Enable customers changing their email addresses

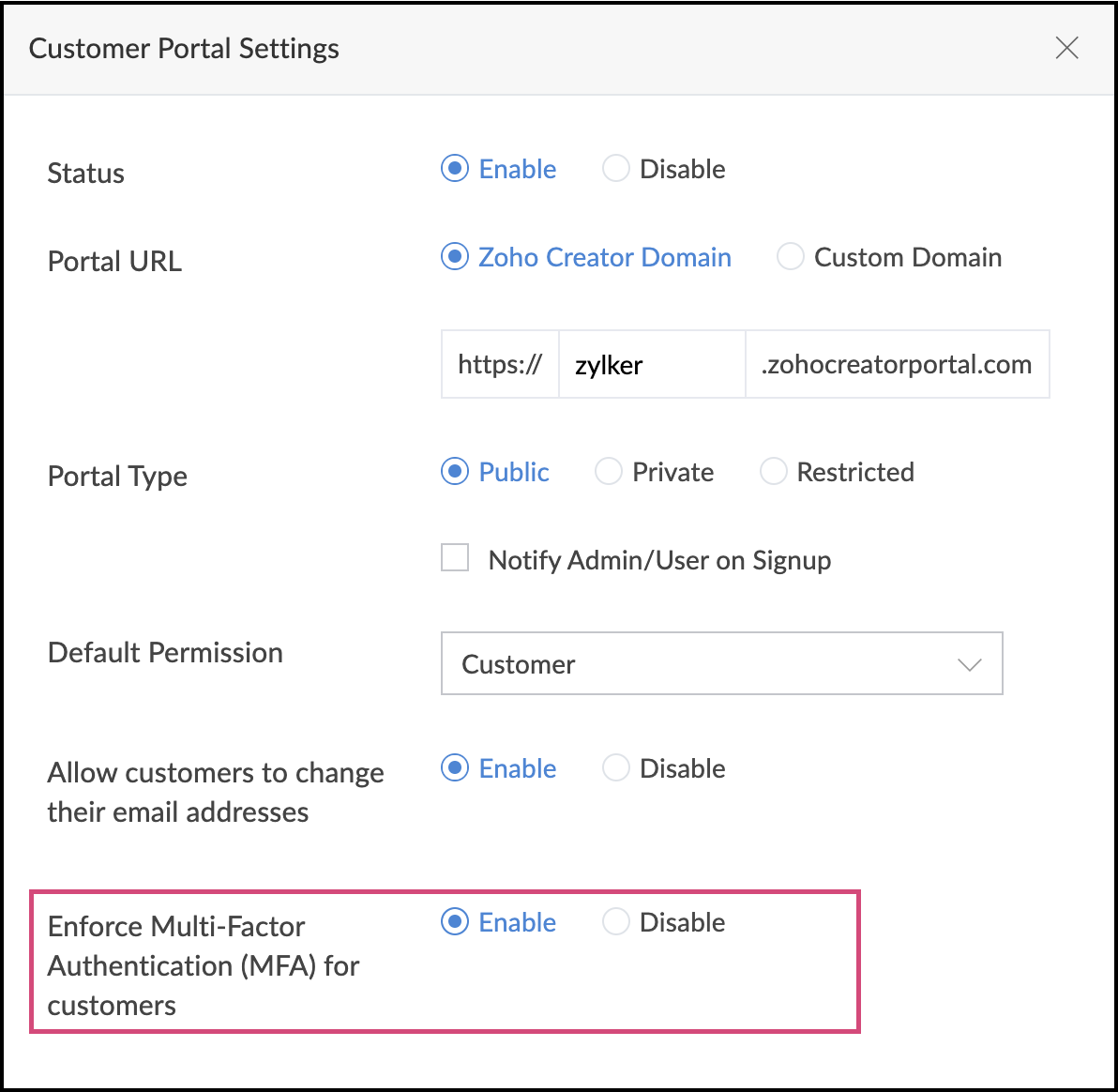[x=455, y=768]
